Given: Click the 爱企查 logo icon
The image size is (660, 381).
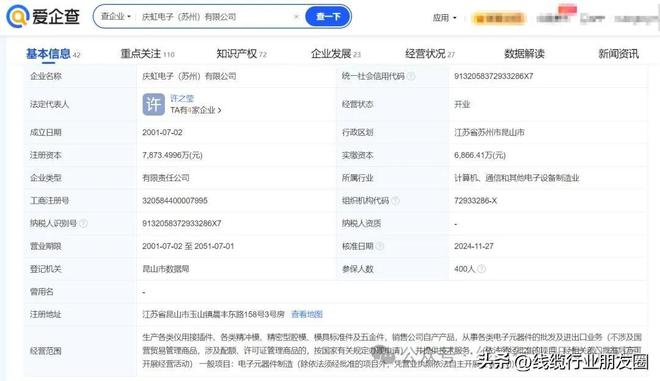Looking at the screenshot, I should pos(18,16).
